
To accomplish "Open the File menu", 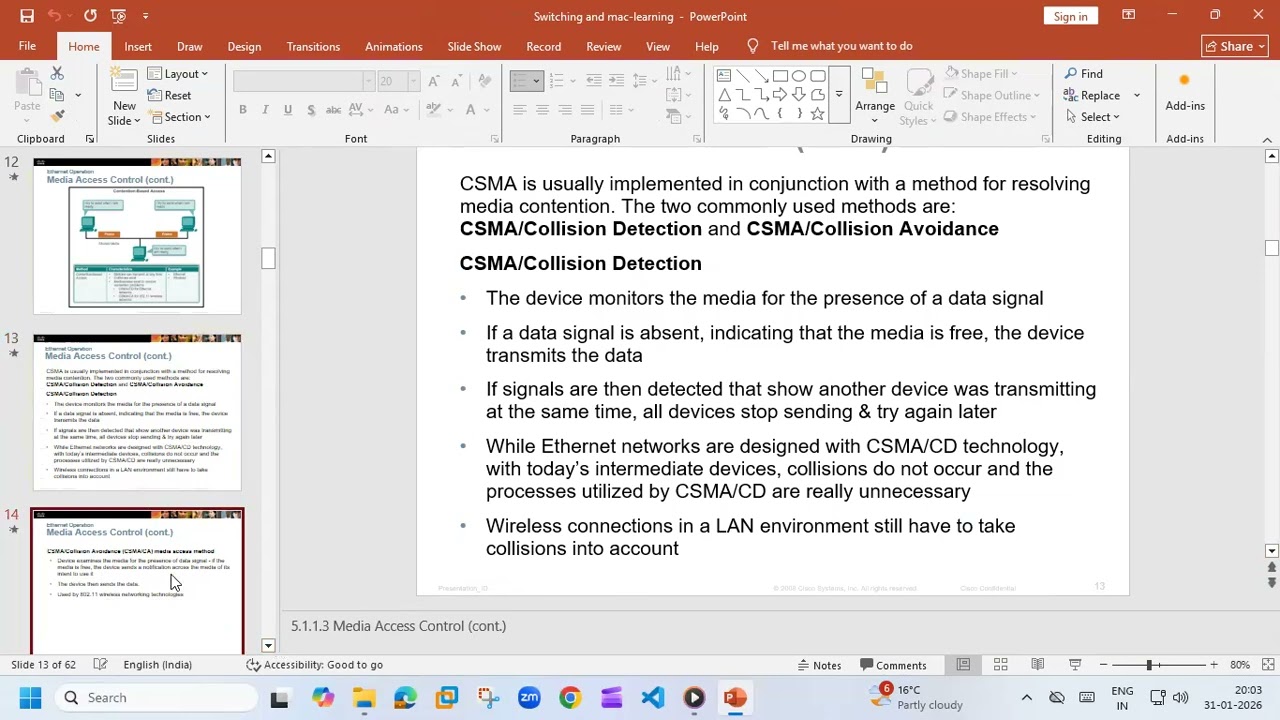I will click(x=27, y=46).
